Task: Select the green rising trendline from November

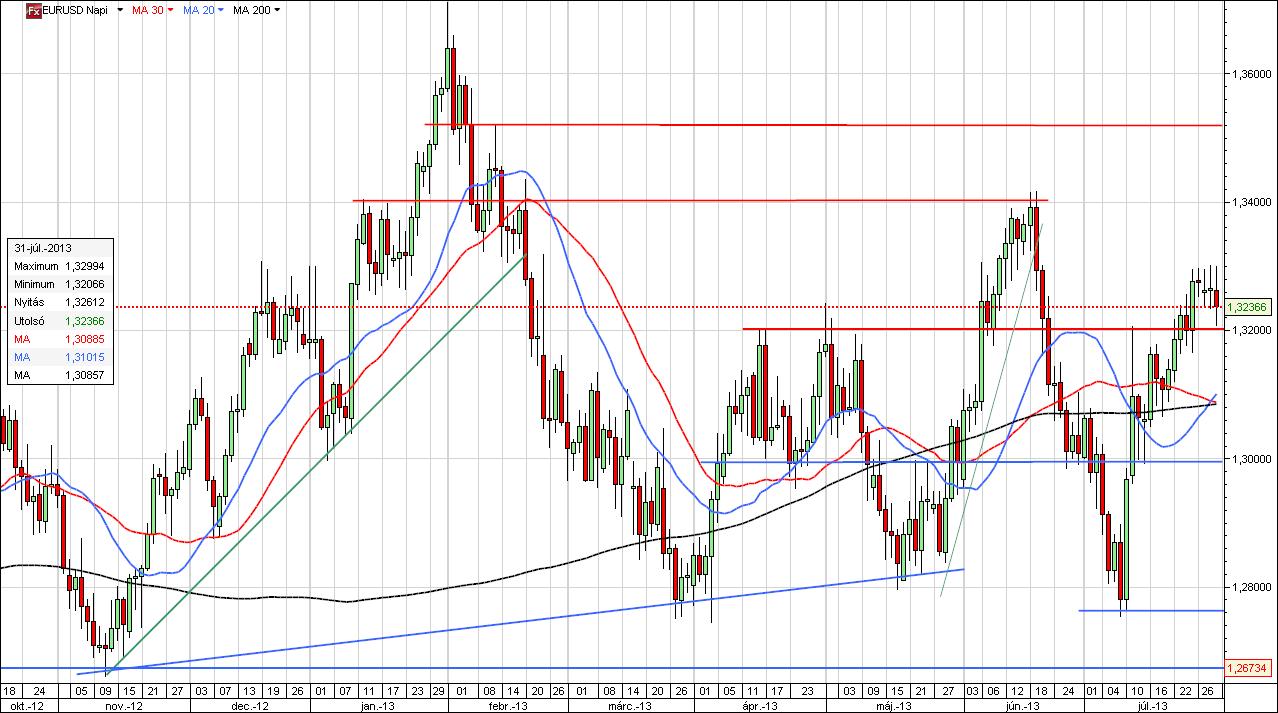Action: pos(316,466)
